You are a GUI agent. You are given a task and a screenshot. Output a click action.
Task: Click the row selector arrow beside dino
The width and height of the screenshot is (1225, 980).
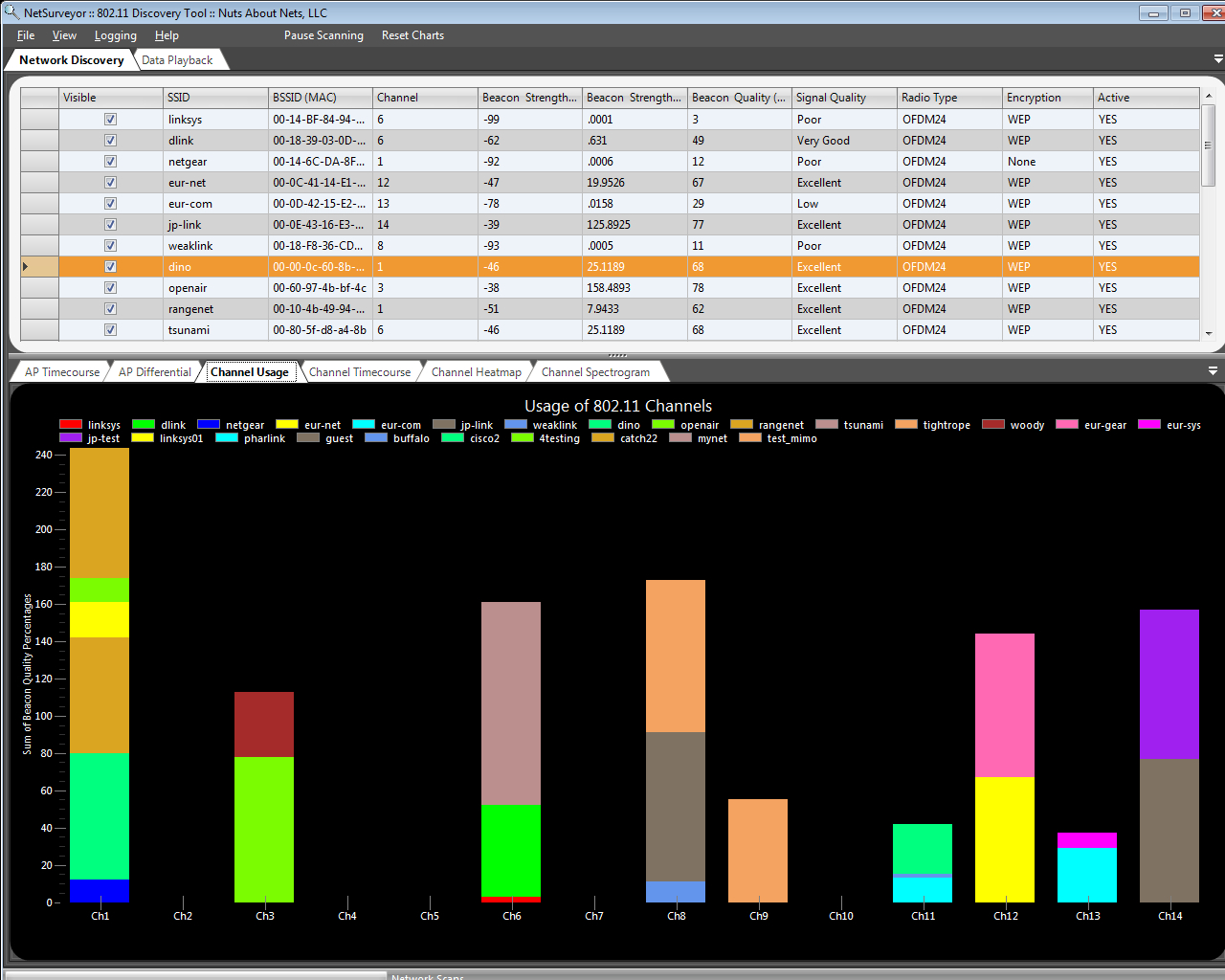coord(26,267)
